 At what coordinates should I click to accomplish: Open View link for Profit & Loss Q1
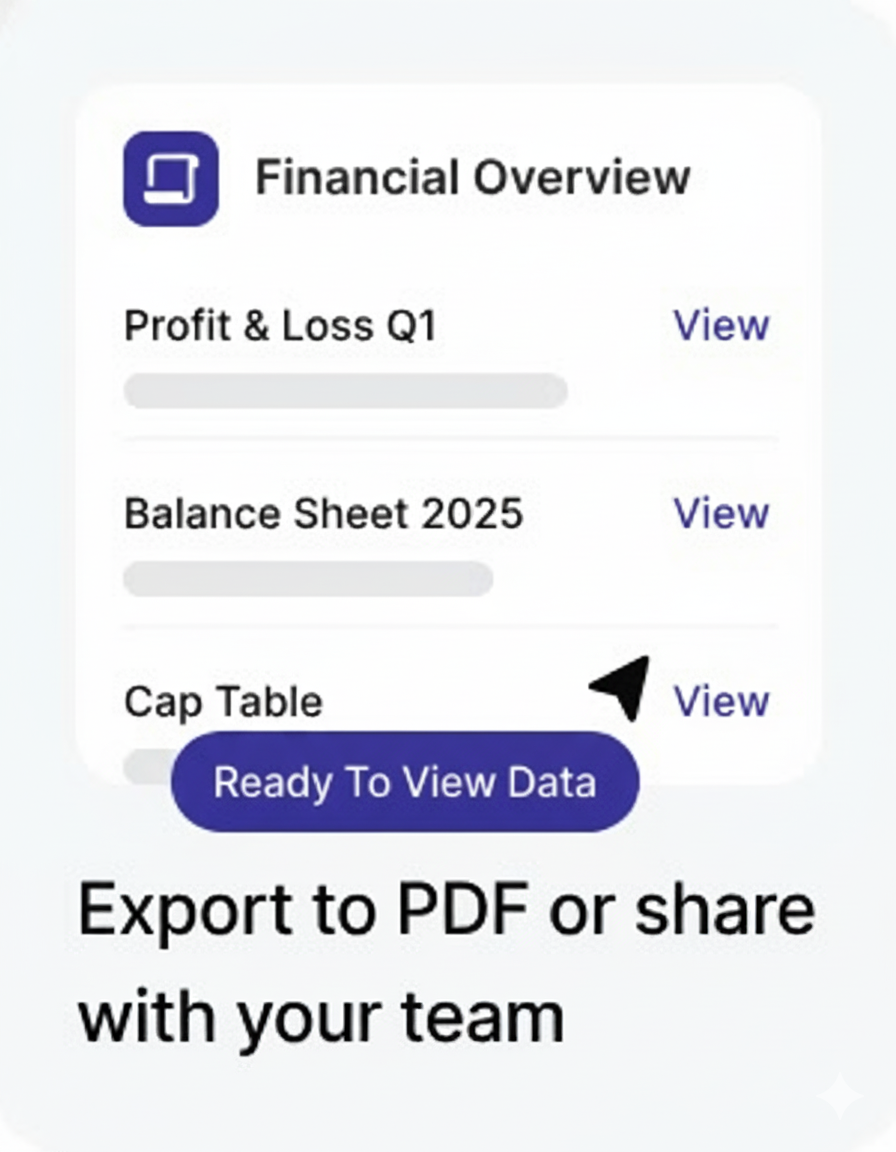[x=721, y=325]
